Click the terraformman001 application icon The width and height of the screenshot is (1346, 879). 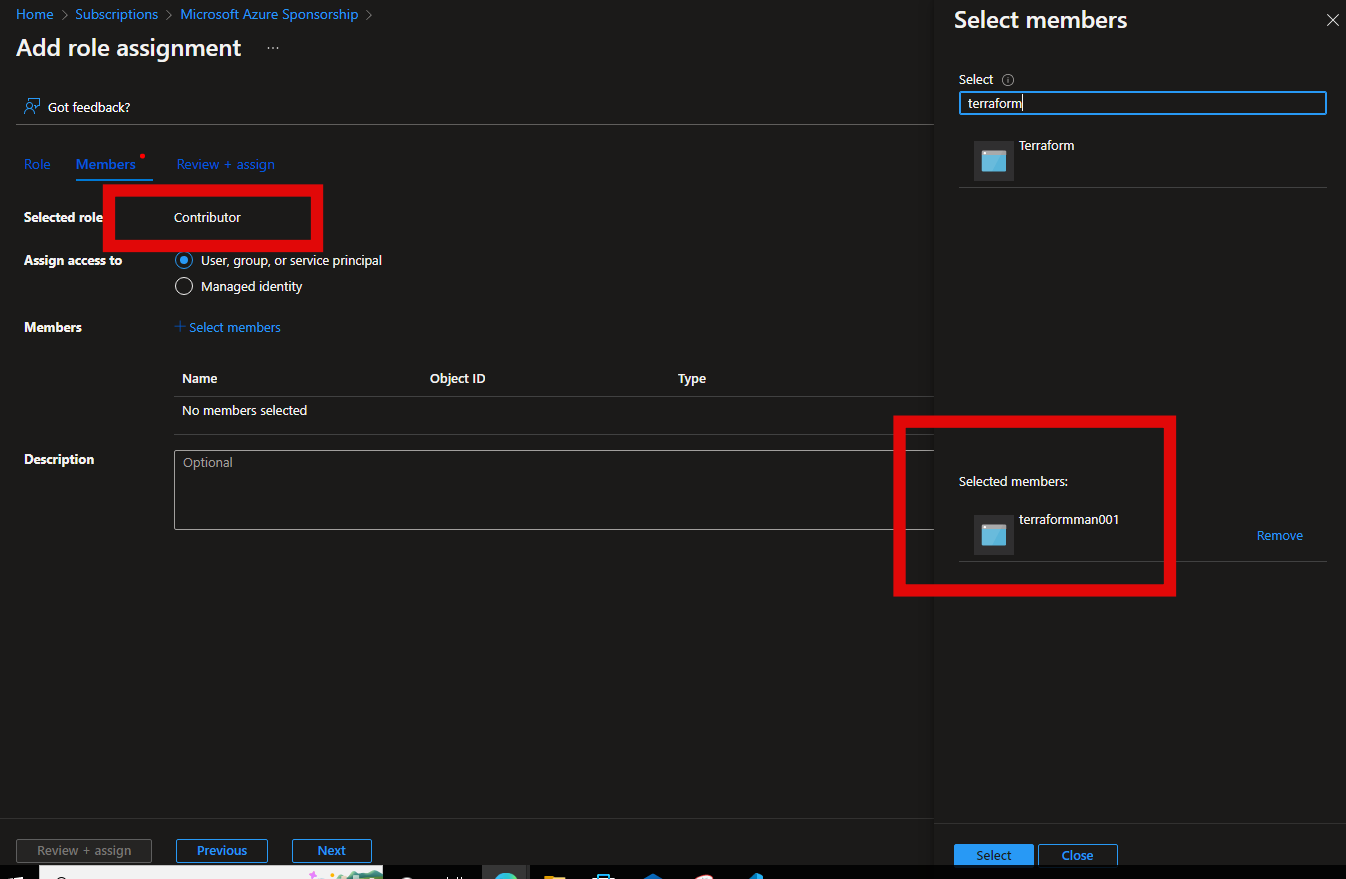[994, 535]
